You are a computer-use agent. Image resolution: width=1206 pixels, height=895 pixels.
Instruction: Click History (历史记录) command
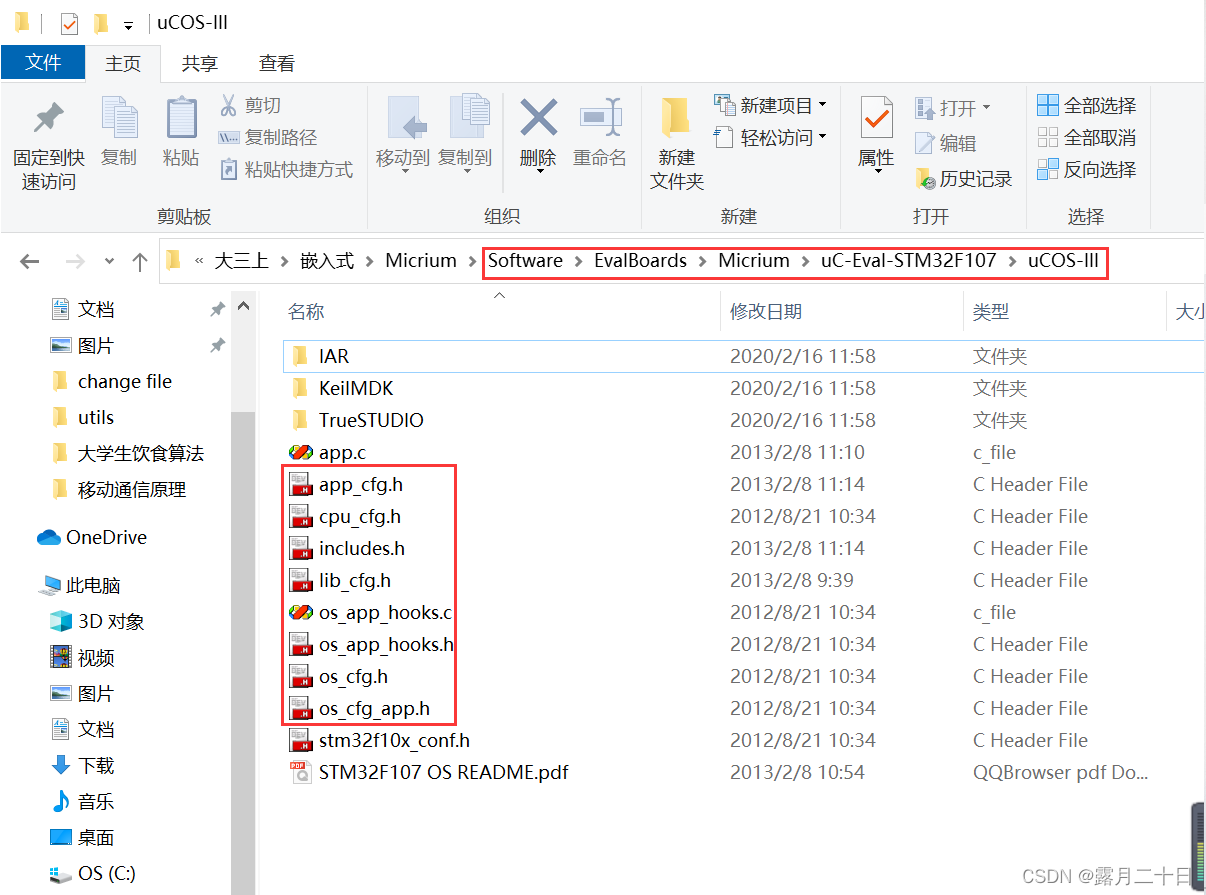964,179
